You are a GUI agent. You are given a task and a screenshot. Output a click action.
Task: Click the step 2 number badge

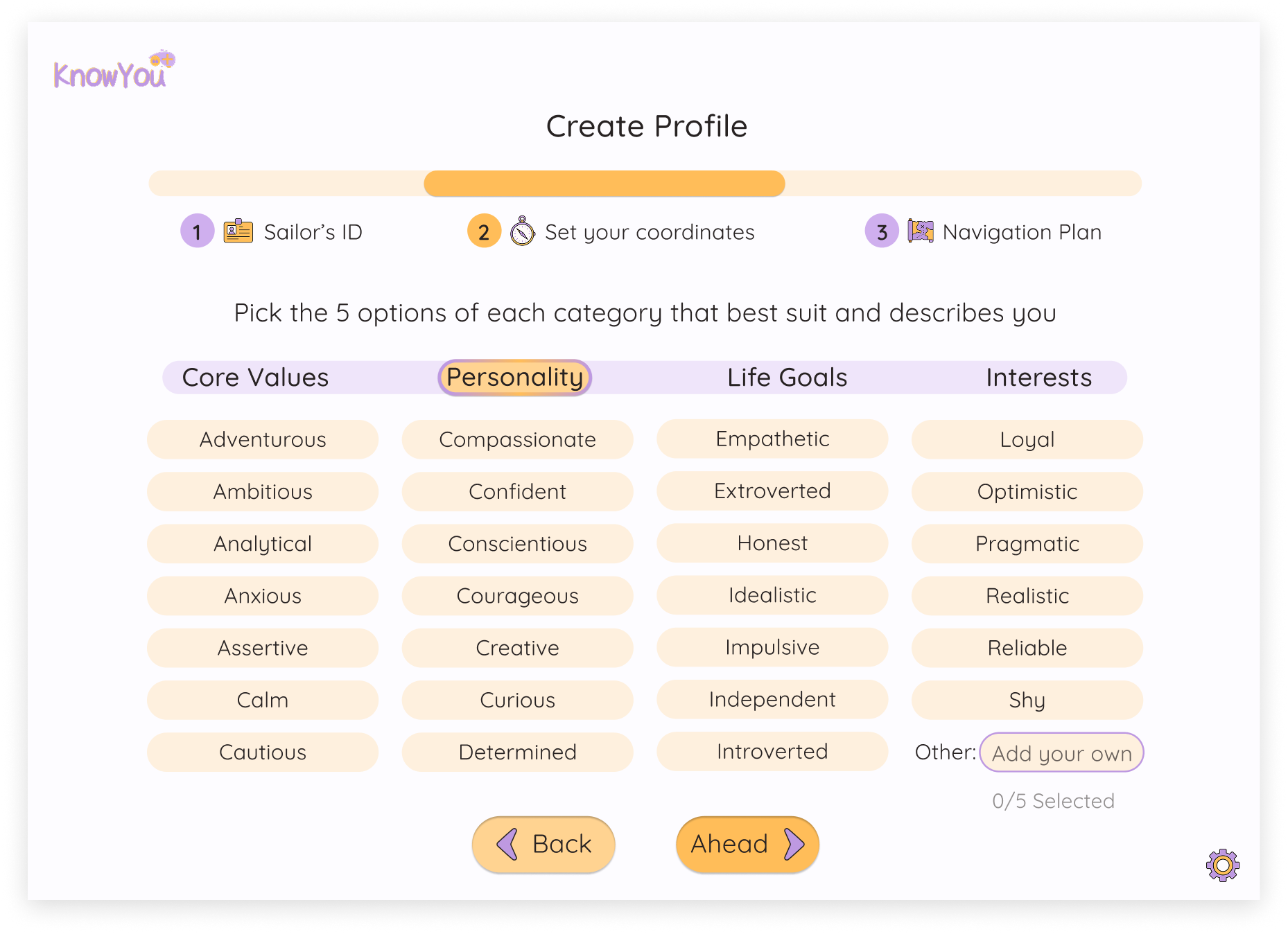[484, 231]
